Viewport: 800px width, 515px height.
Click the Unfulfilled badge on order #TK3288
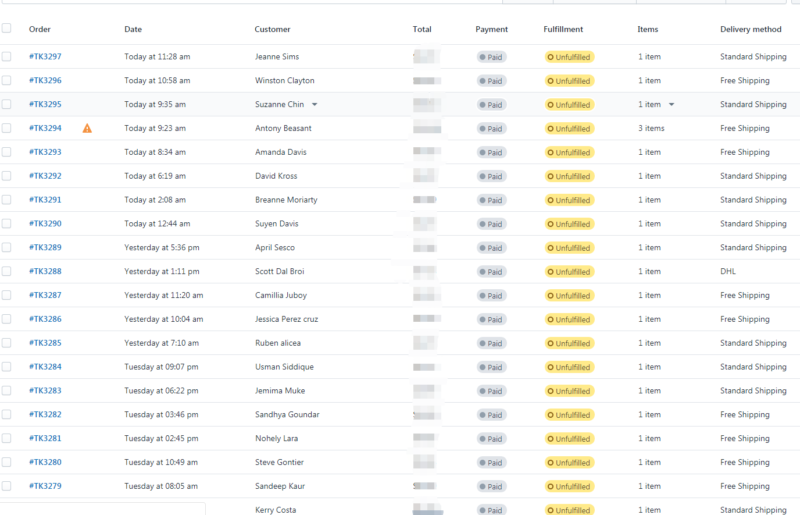569,272
